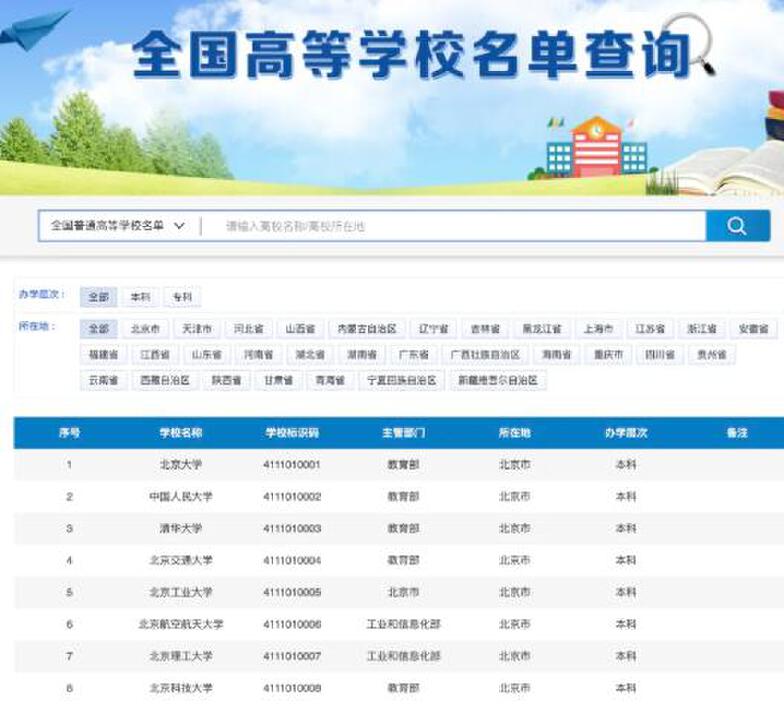This screenshot has height=722, width=784.
Task: Choose the 陕西省 location tag
Action: tap(226, 380)
